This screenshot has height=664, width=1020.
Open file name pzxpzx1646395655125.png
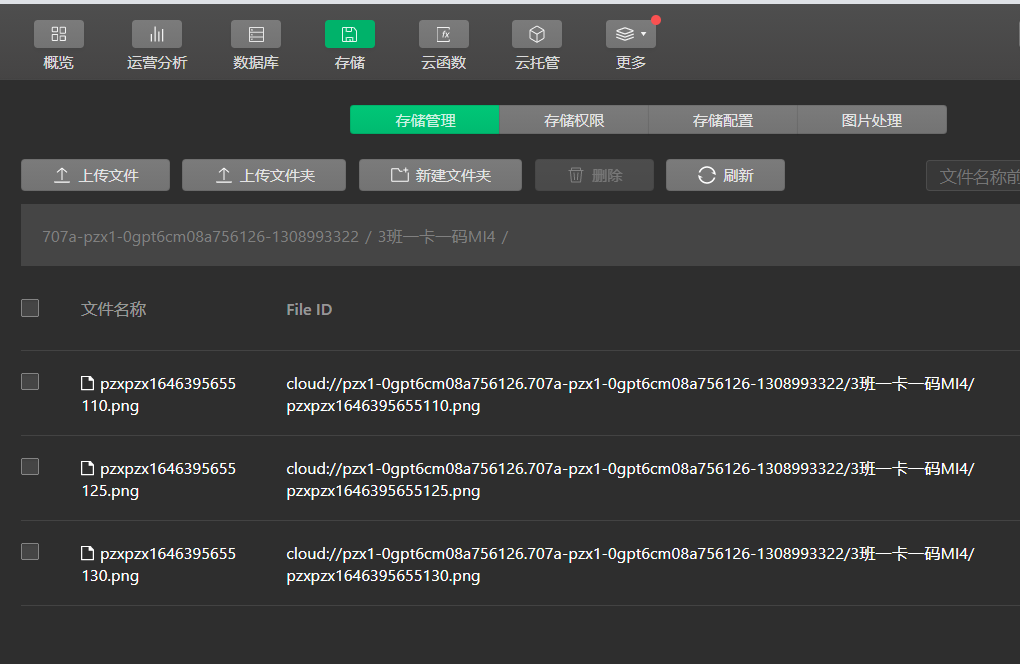click(159, 480)
